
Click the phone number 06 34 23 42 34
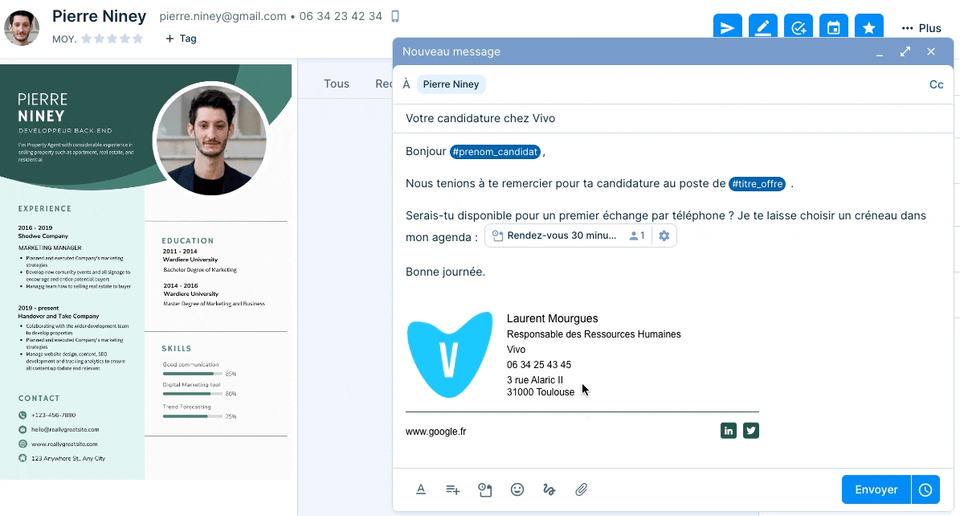click(340, 16)
